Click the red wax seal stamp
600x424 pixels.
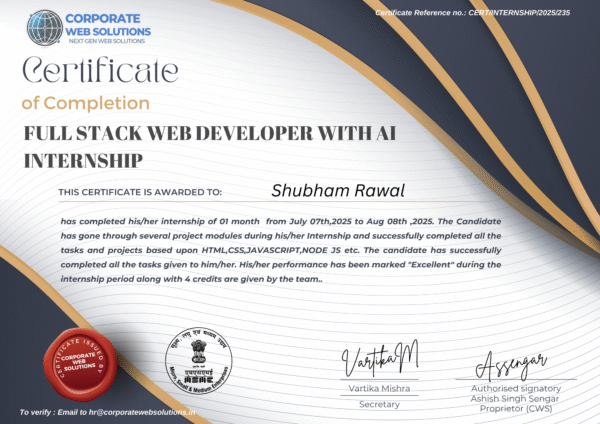pyautogui.click(x=80, y=363)
